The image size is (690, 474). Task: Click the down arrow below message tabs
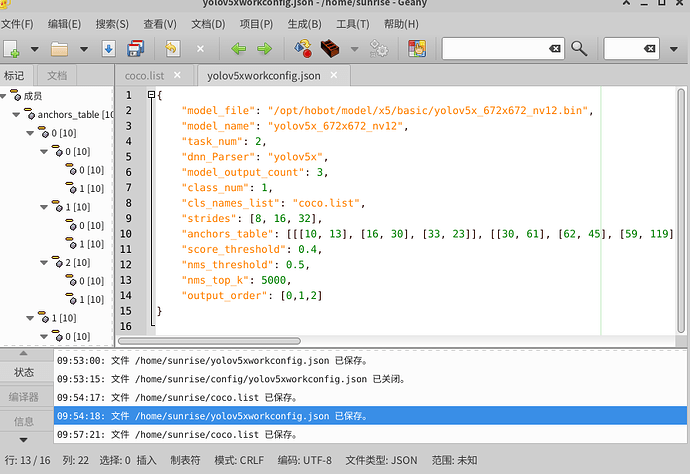23,440
